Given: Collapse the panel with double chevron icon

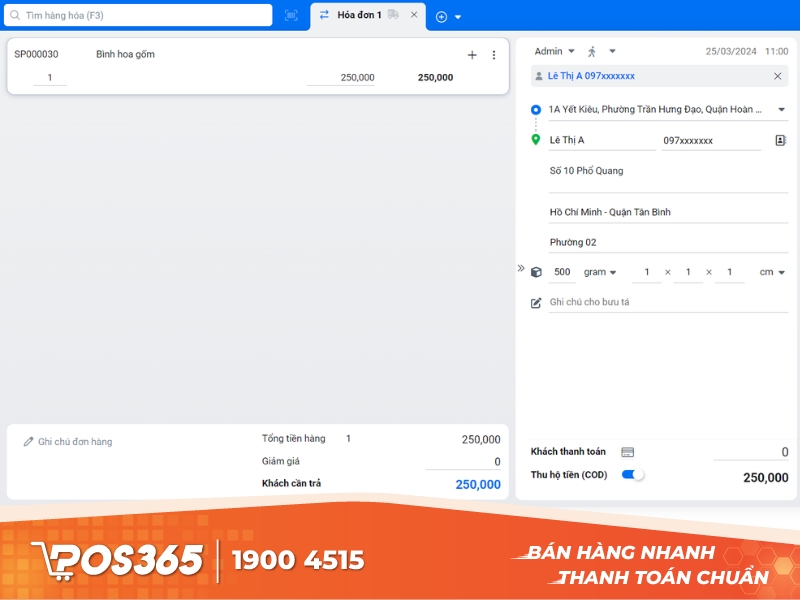Looking at the screenshot, I should tap(521, 268).
